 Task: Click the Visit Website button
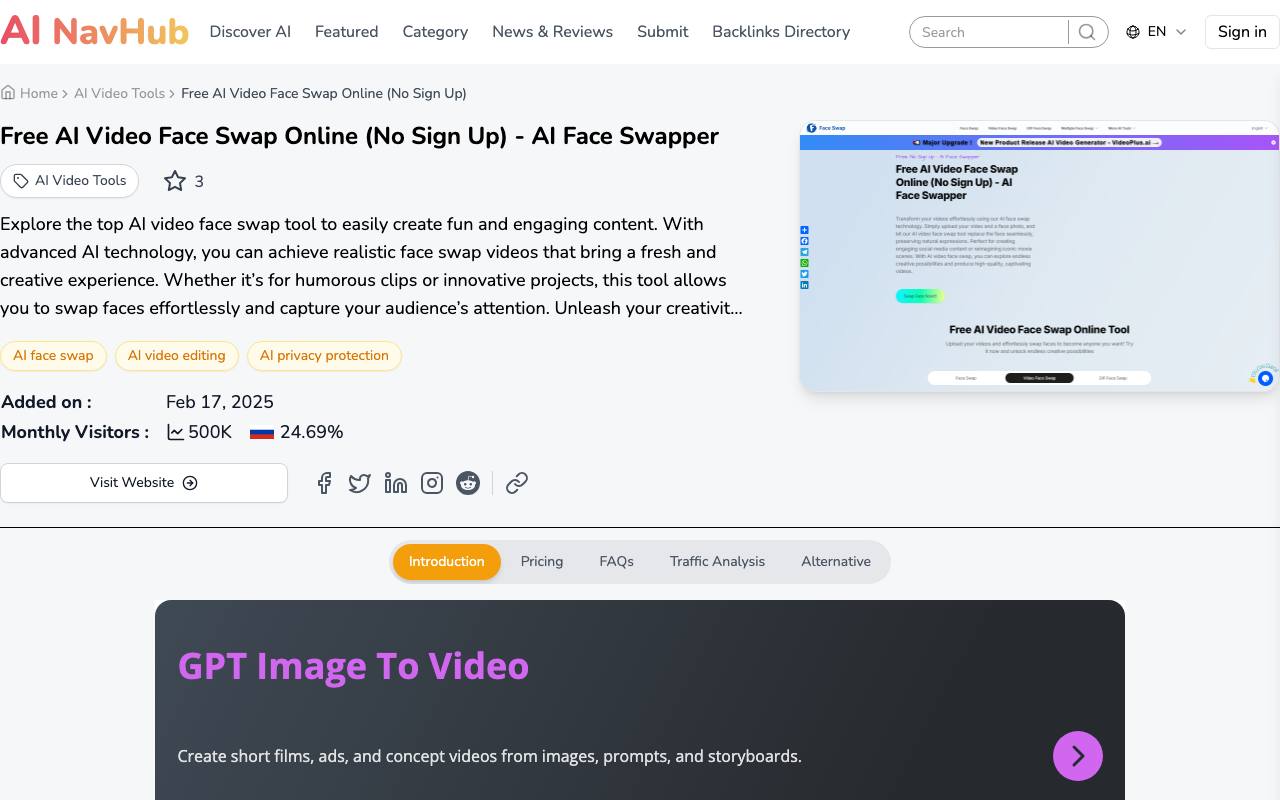pos(144,483)
